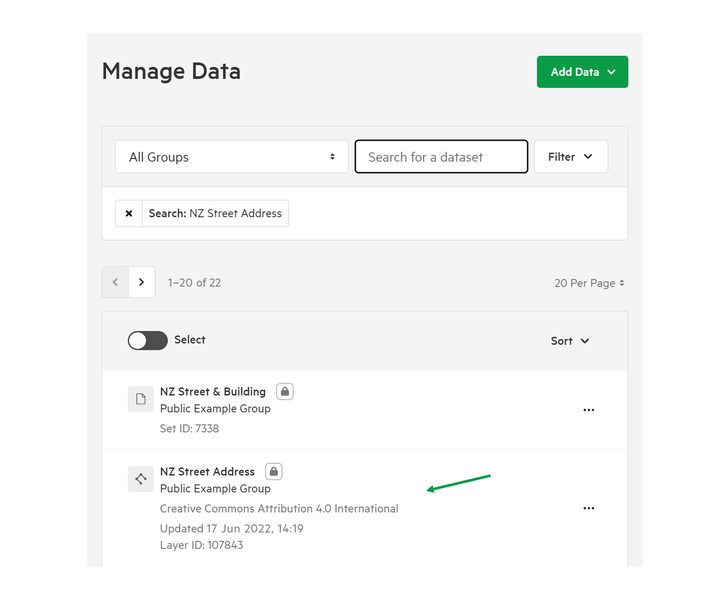Click Public Example Group under NZ Street Address

tap(215, 488)
